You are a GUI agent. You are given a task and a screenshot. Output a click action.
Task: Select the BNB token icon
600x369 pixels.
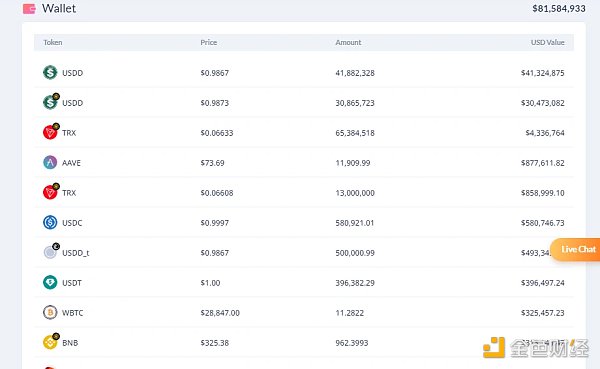(51, 341)
